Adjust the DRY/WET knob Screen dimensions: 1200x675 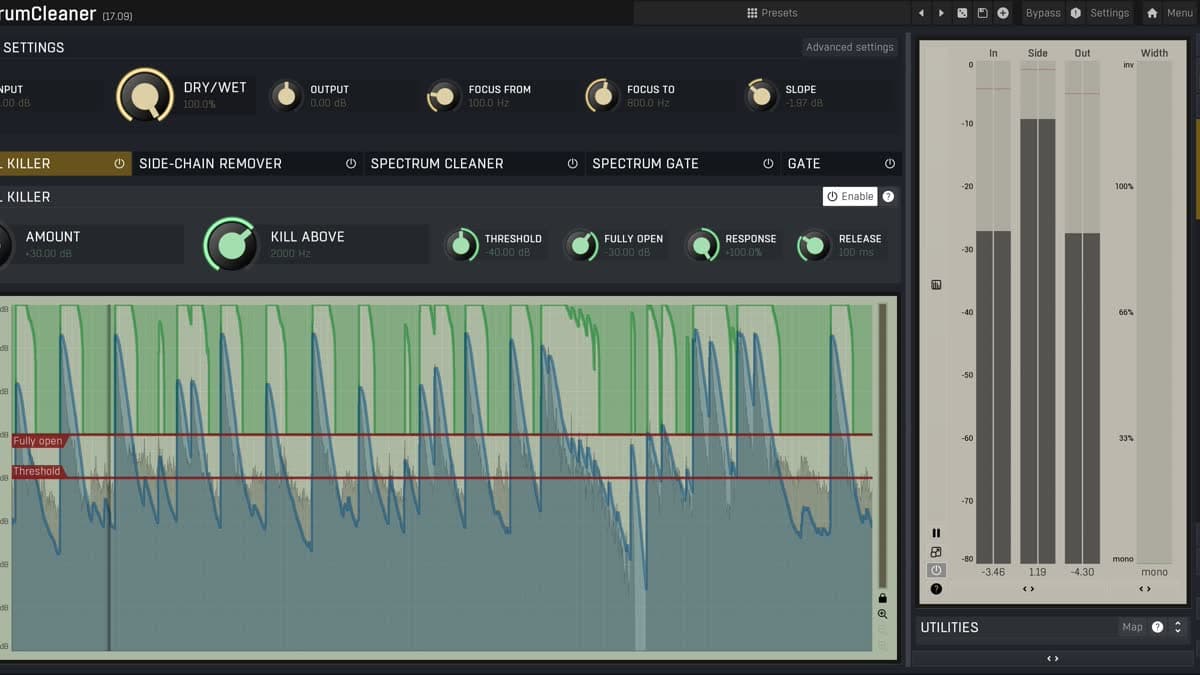[x=145, y=95]
